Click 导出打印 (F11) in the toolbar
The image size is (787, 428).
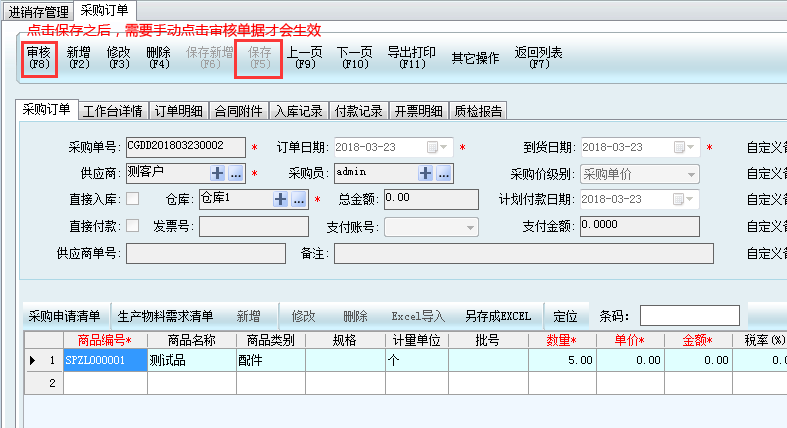click(411, 57)
